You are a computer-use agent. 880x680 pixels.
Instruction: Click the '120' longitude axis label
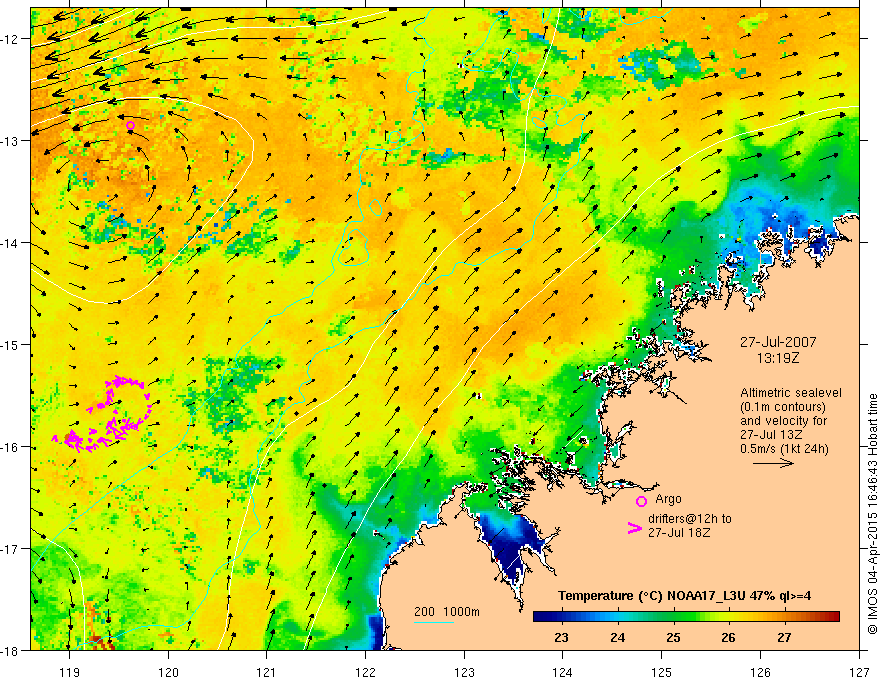tap(168, 672)
